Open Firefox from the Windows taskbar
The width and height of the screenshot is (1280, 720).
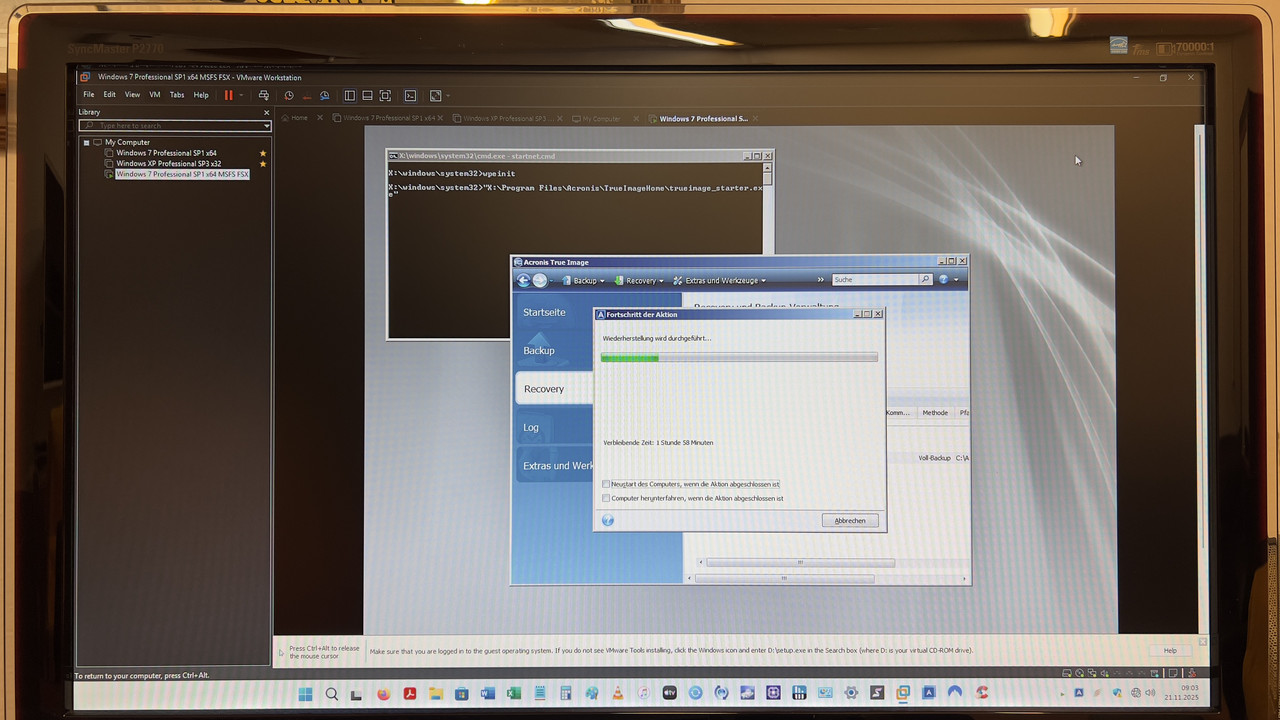[x=383, y=692]
